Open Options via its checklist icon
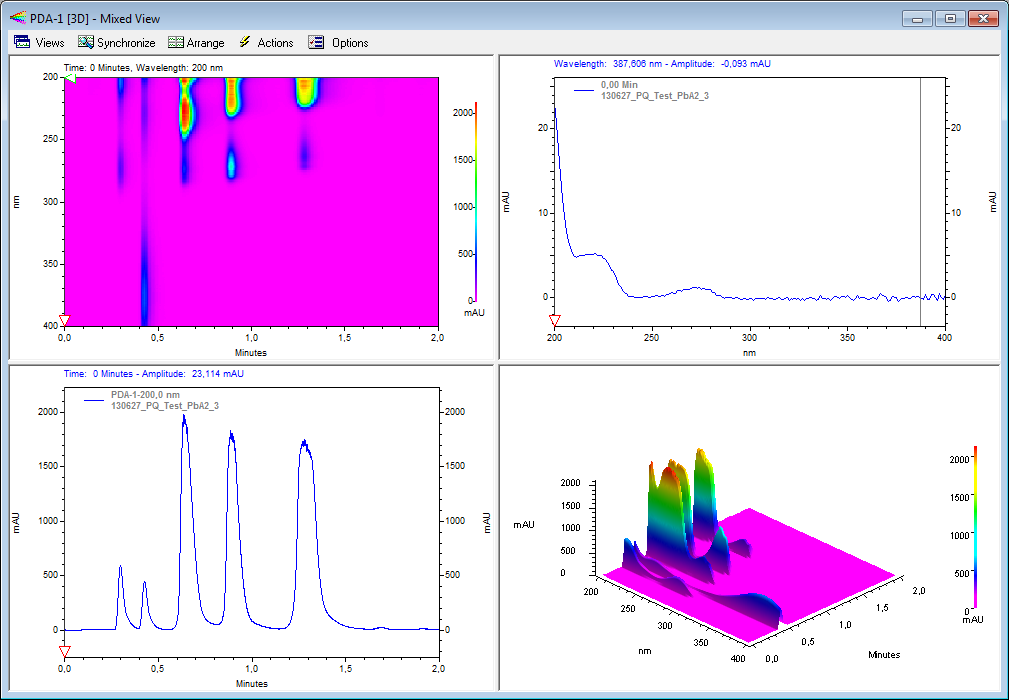The height and width of the screenshot is (700, 1009). [317, 42]
